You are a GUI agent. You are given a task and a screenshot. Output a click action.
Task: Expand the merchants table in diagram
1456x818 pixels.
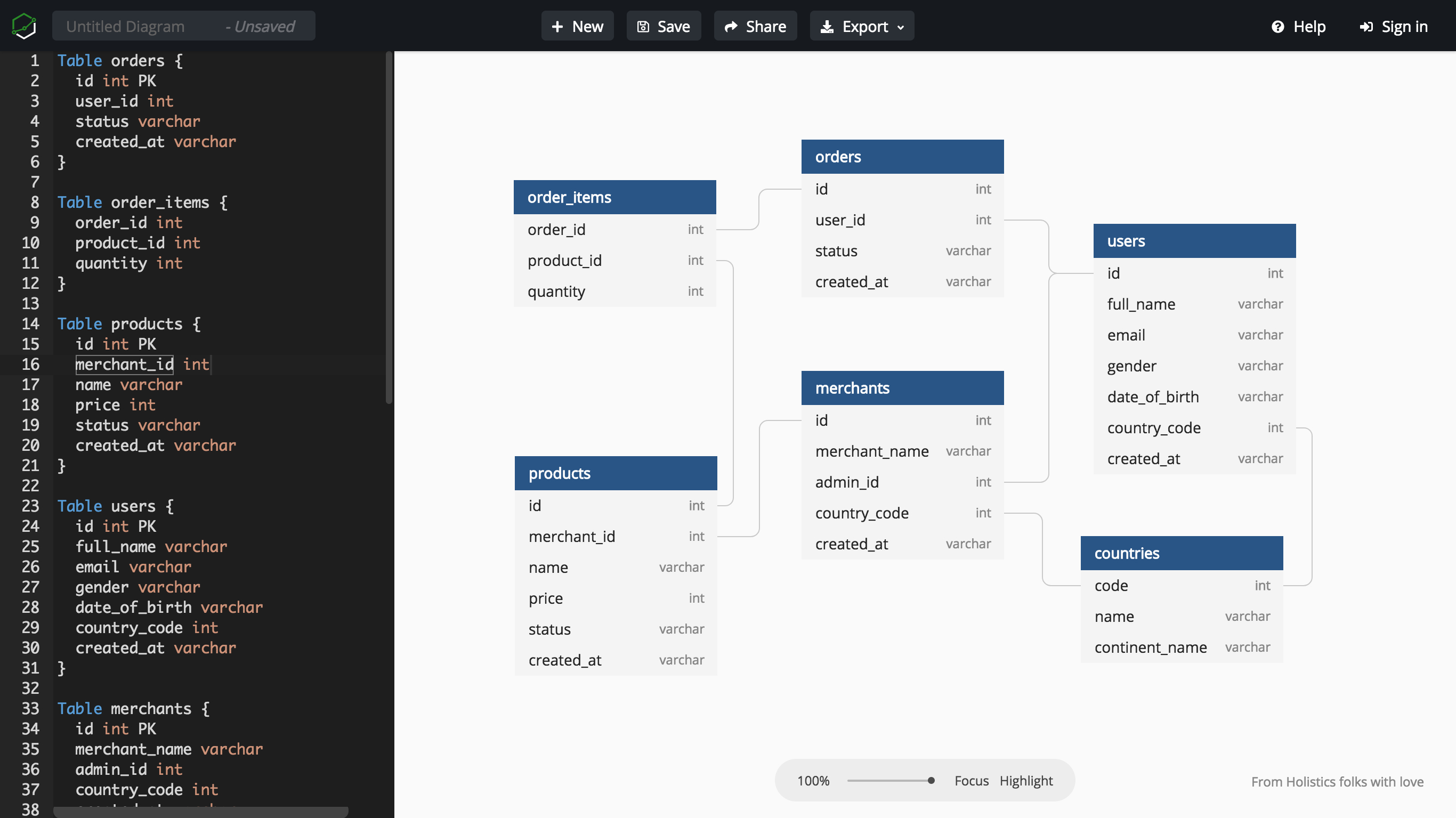click(x=901, y=387)
